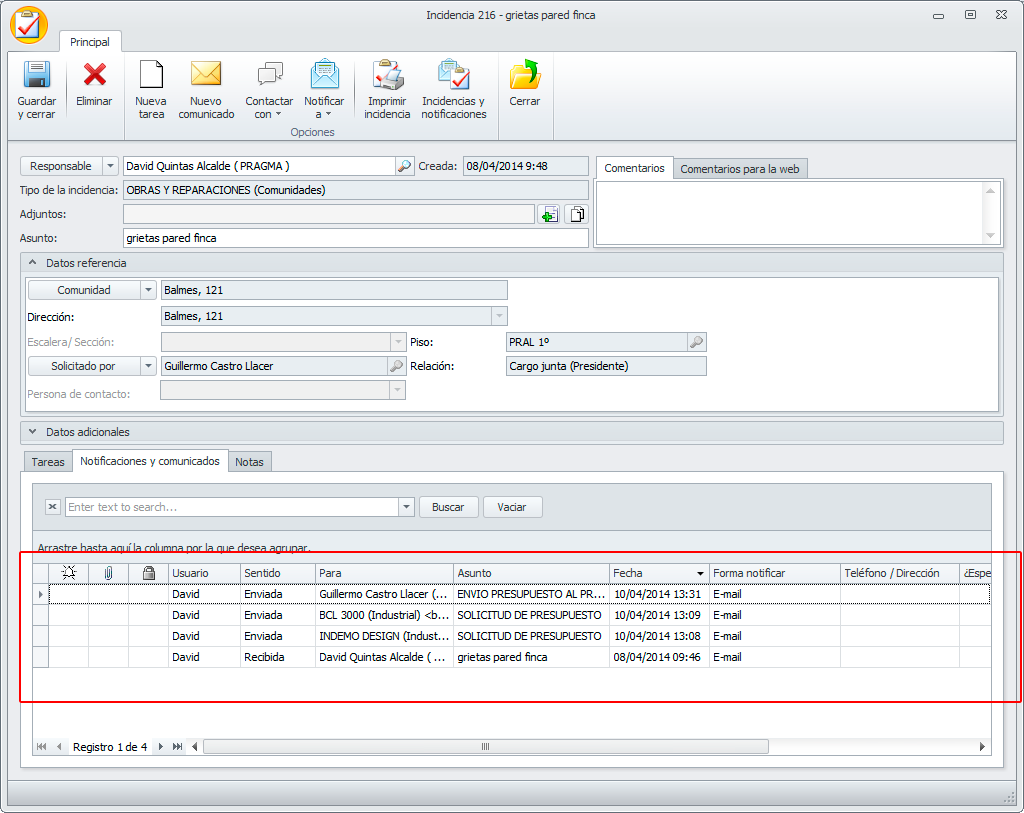
Task: Click the Imprimir incidencia printer icon
Action: [x=387, y=77]
